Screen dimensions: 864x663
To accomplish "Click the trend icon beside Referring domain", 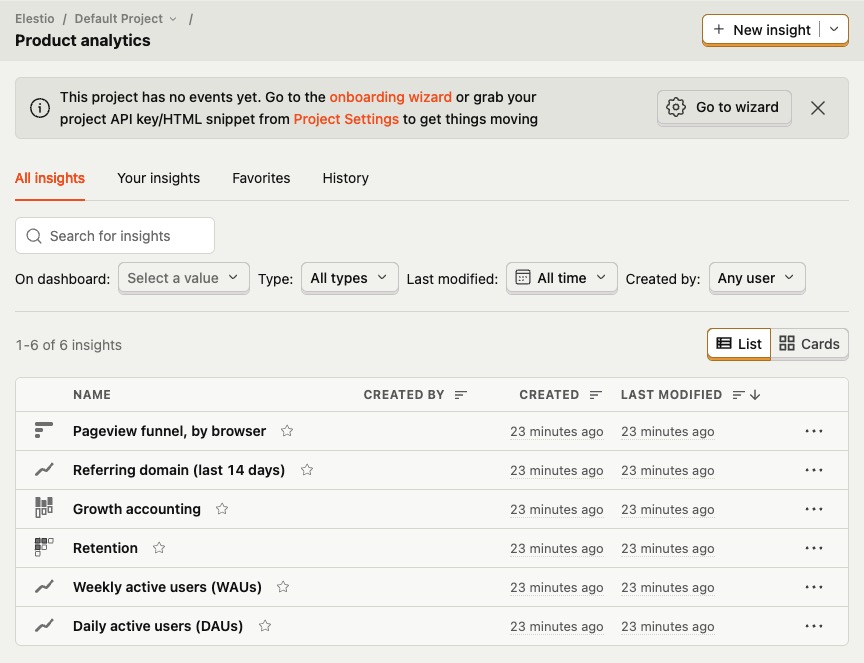I will [42, 469].
